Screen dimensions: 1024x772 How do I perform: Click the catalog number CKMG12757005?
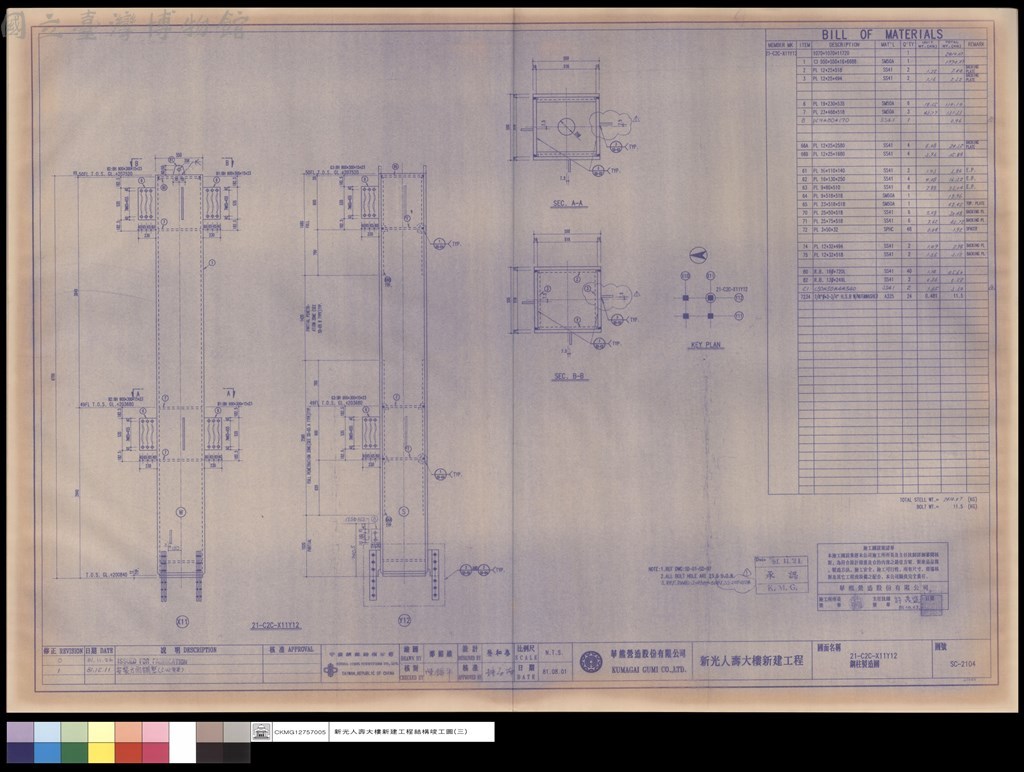(x=300, y=732)
